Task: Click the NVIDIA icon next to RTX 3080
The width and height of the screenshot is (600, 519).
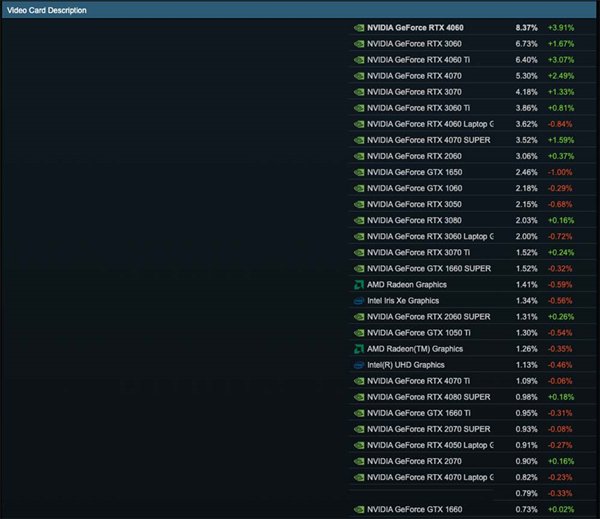Action: pos(359,221)
